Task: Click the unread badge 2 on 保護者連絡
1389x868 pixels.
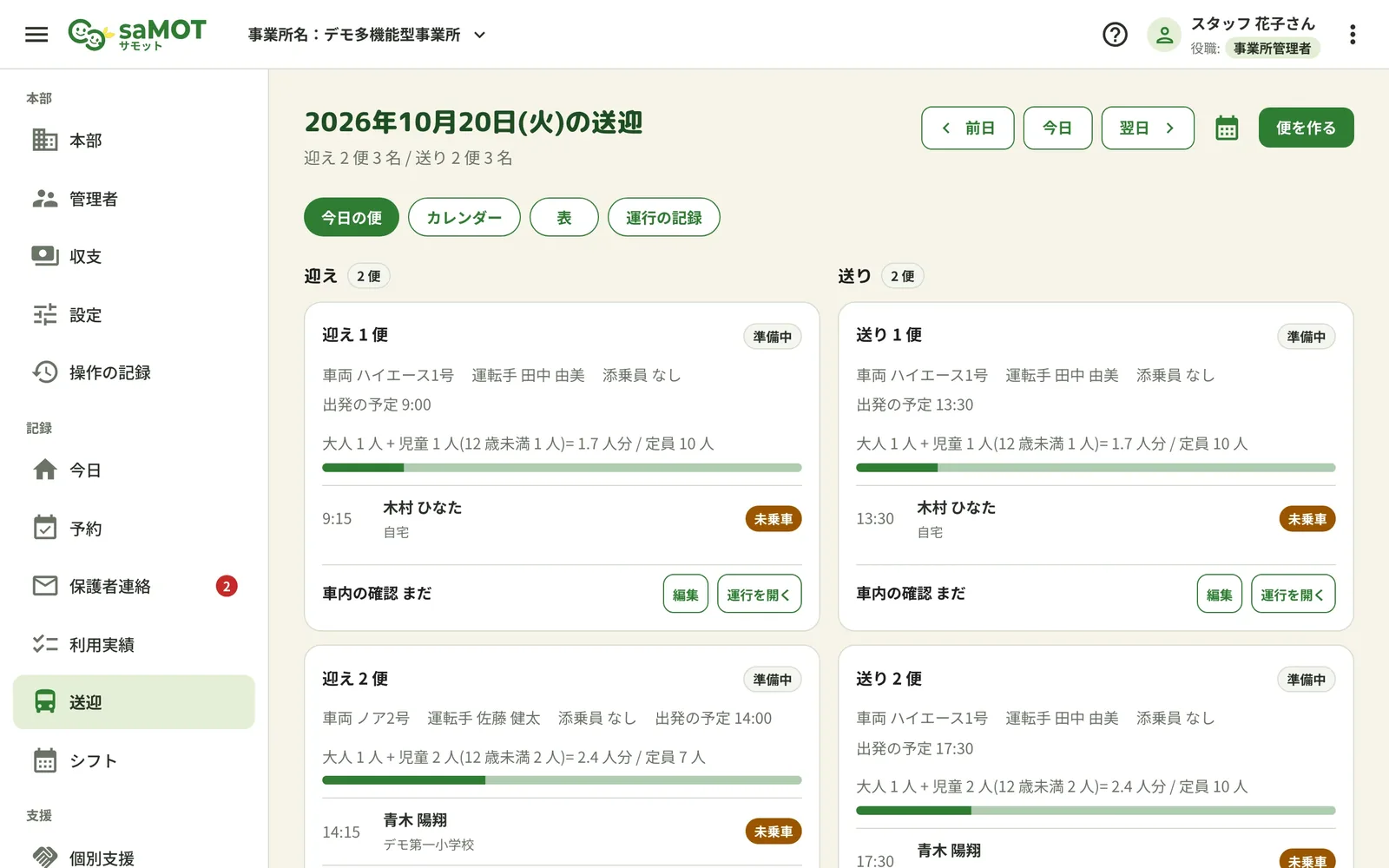Action: click(227, 586)
